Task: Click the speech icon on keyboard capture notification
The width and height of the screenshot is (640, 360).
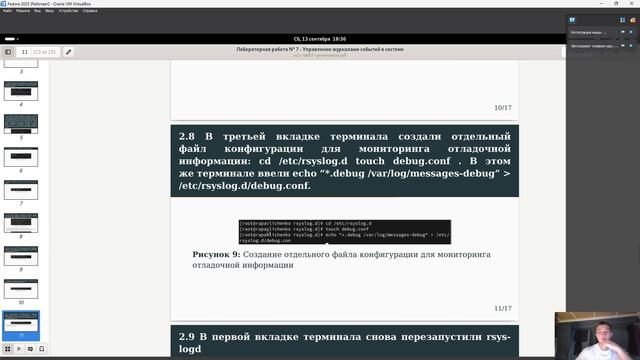Action: [623, 46]
